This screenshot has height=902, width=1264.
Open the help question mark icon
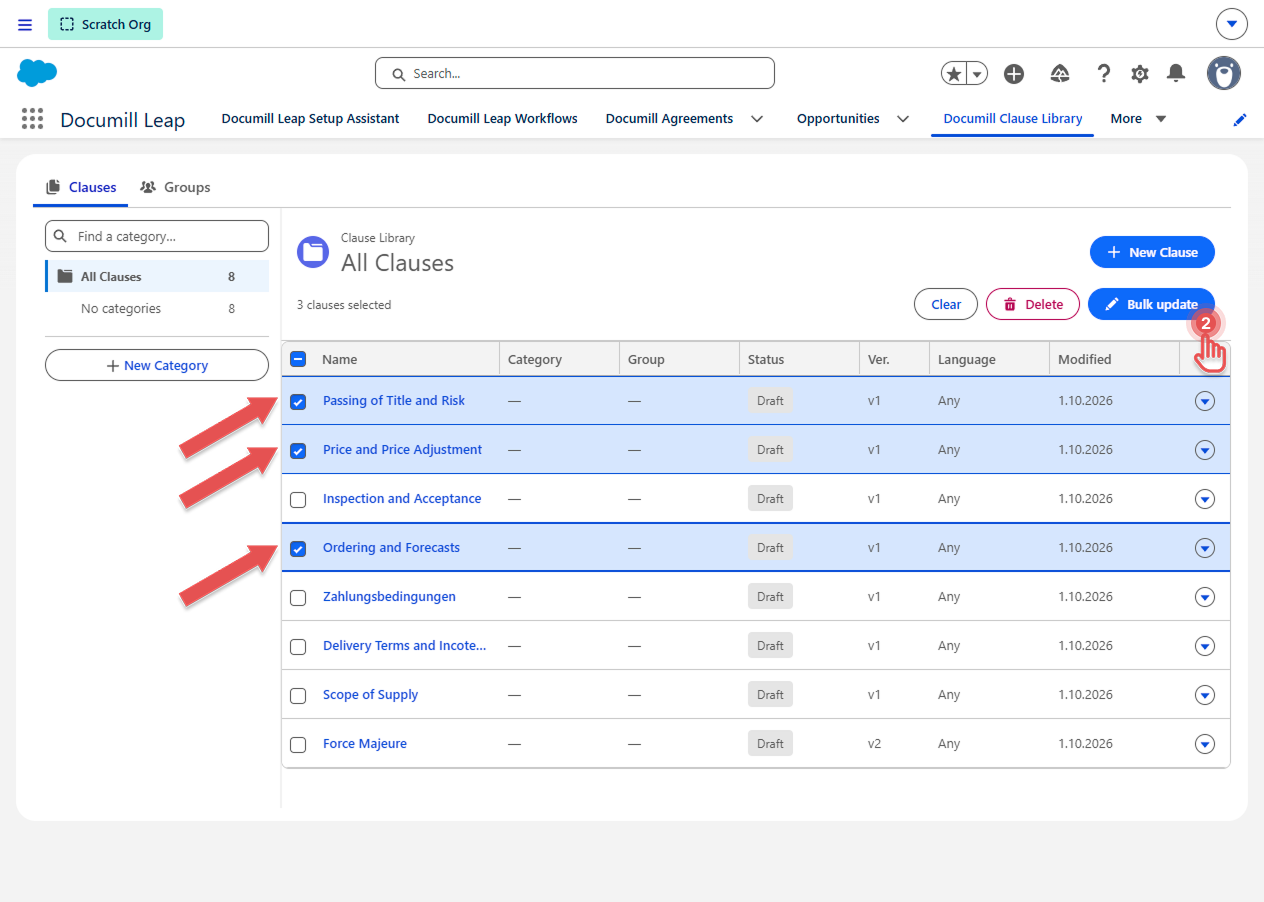(1104, 73)
